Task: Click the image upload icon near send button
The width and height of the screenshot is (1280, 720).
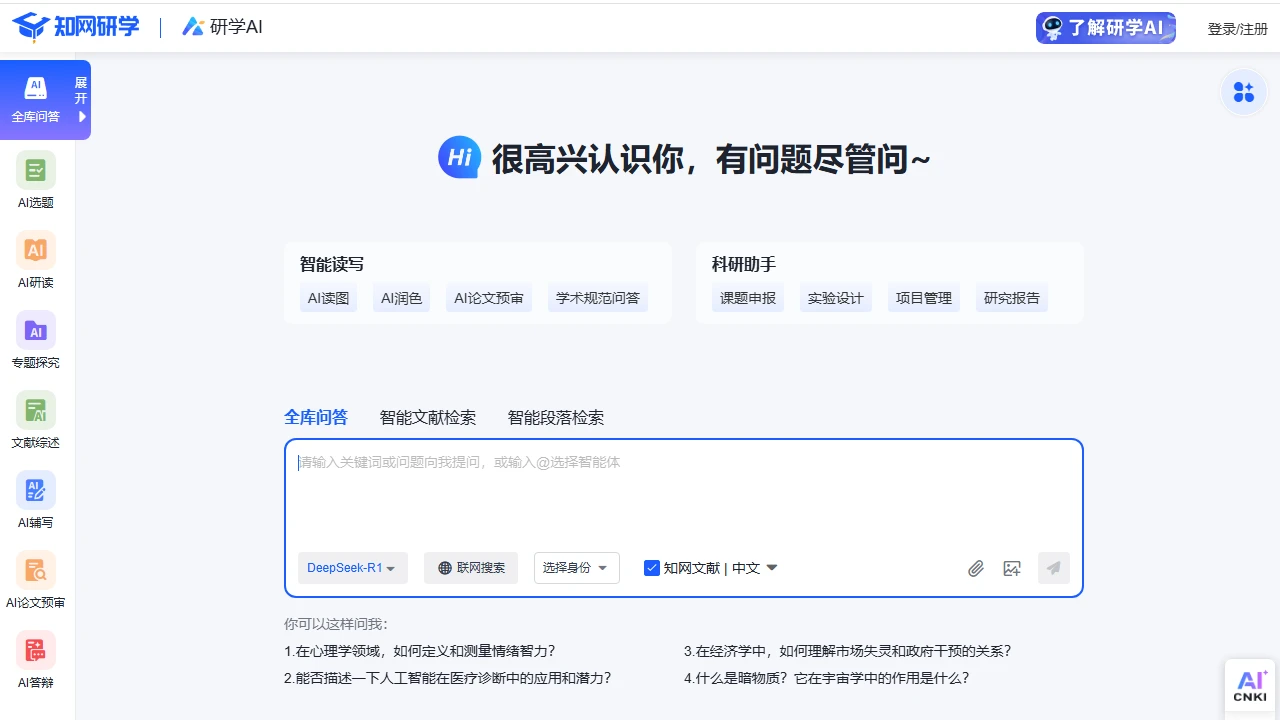Action: (1012, 568)
